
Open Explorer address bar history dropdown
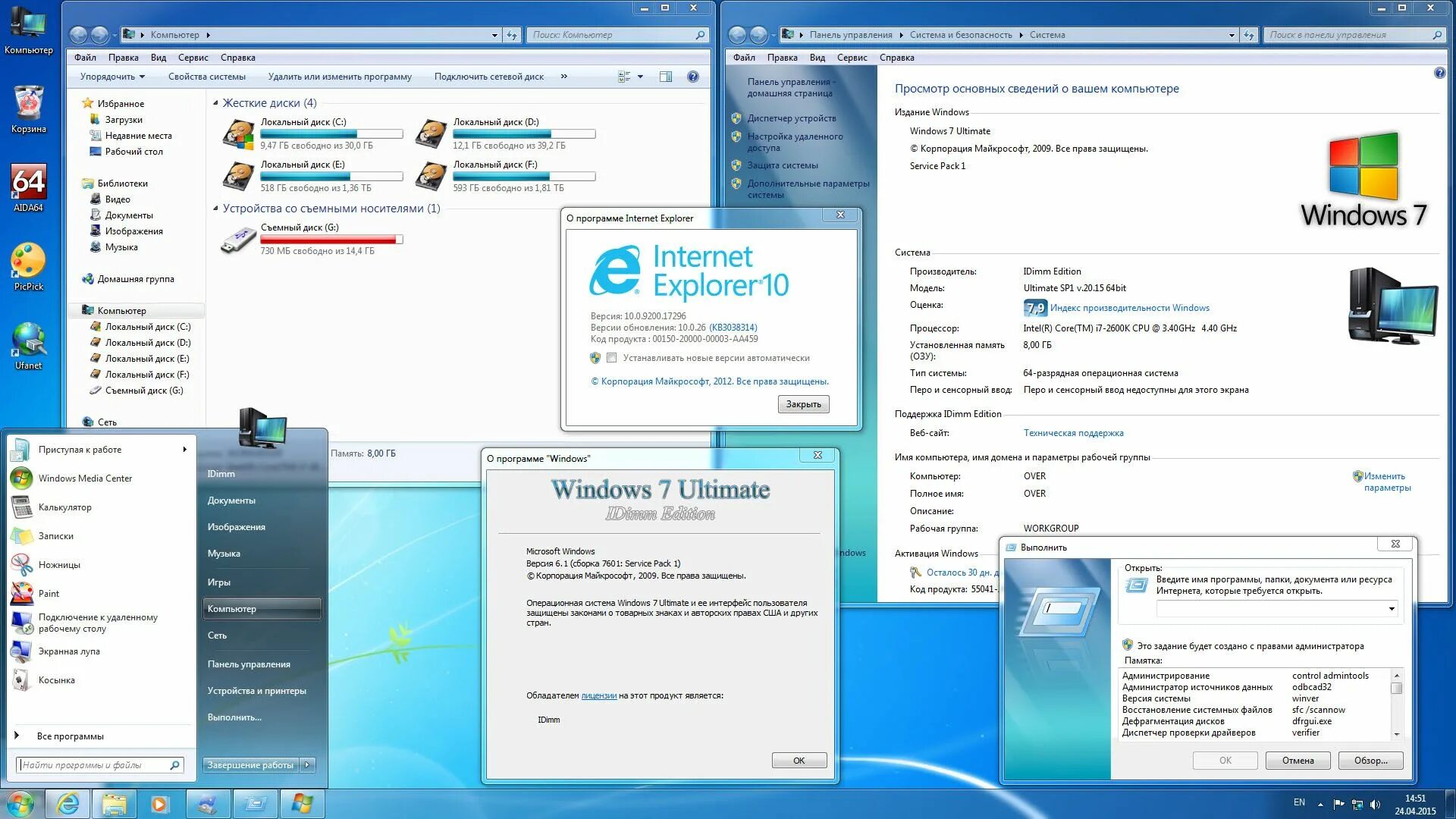click(494, 35)
